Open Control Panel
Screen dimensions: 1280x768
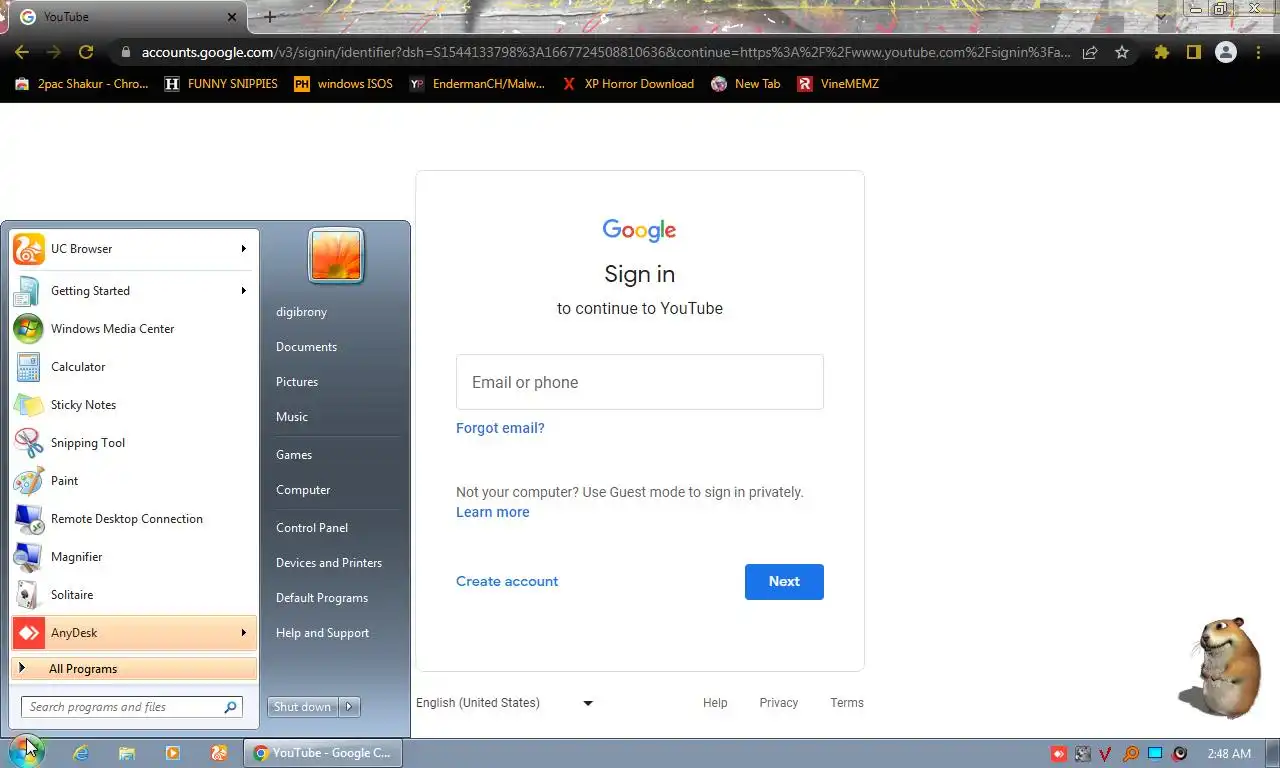pos(312,528)
